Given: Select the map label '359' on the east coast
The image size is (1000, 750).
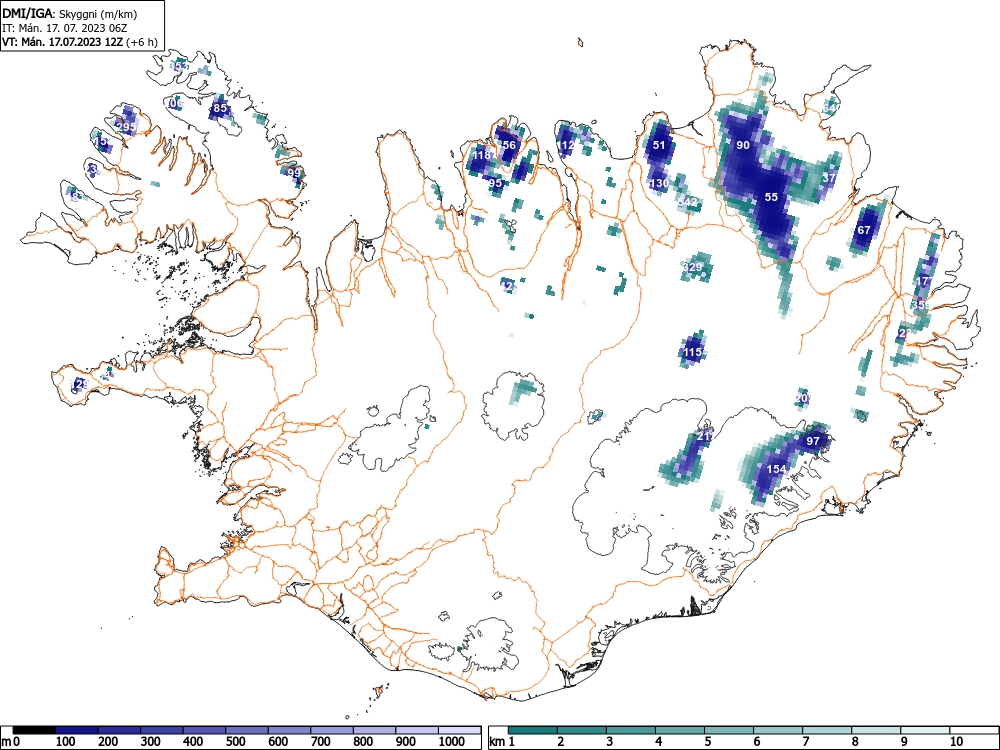Looking at the screenshot, I should coord(920,305).
